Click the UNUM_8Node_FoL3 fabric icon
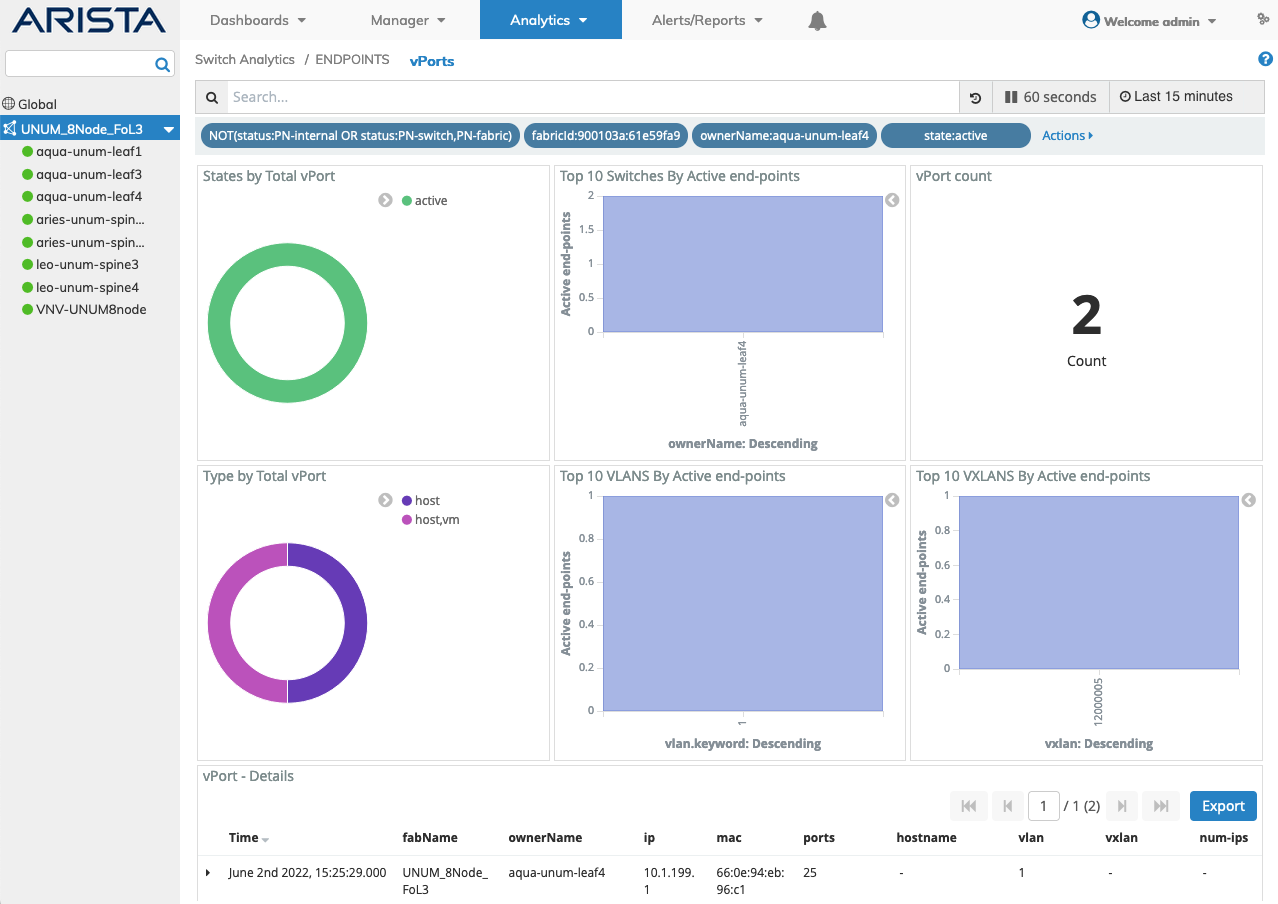The image size is (1278, 904). [10, 129]
